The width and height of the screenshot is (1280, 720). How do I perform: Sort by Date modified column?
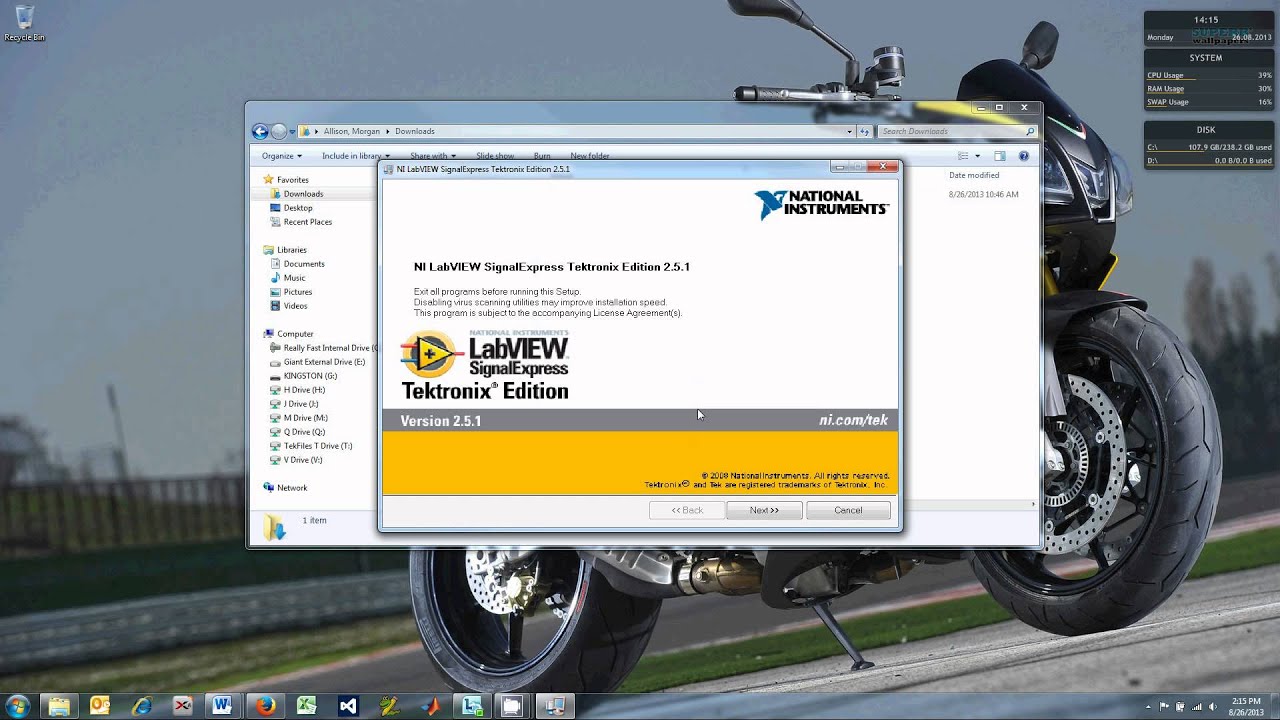[973, 175]
